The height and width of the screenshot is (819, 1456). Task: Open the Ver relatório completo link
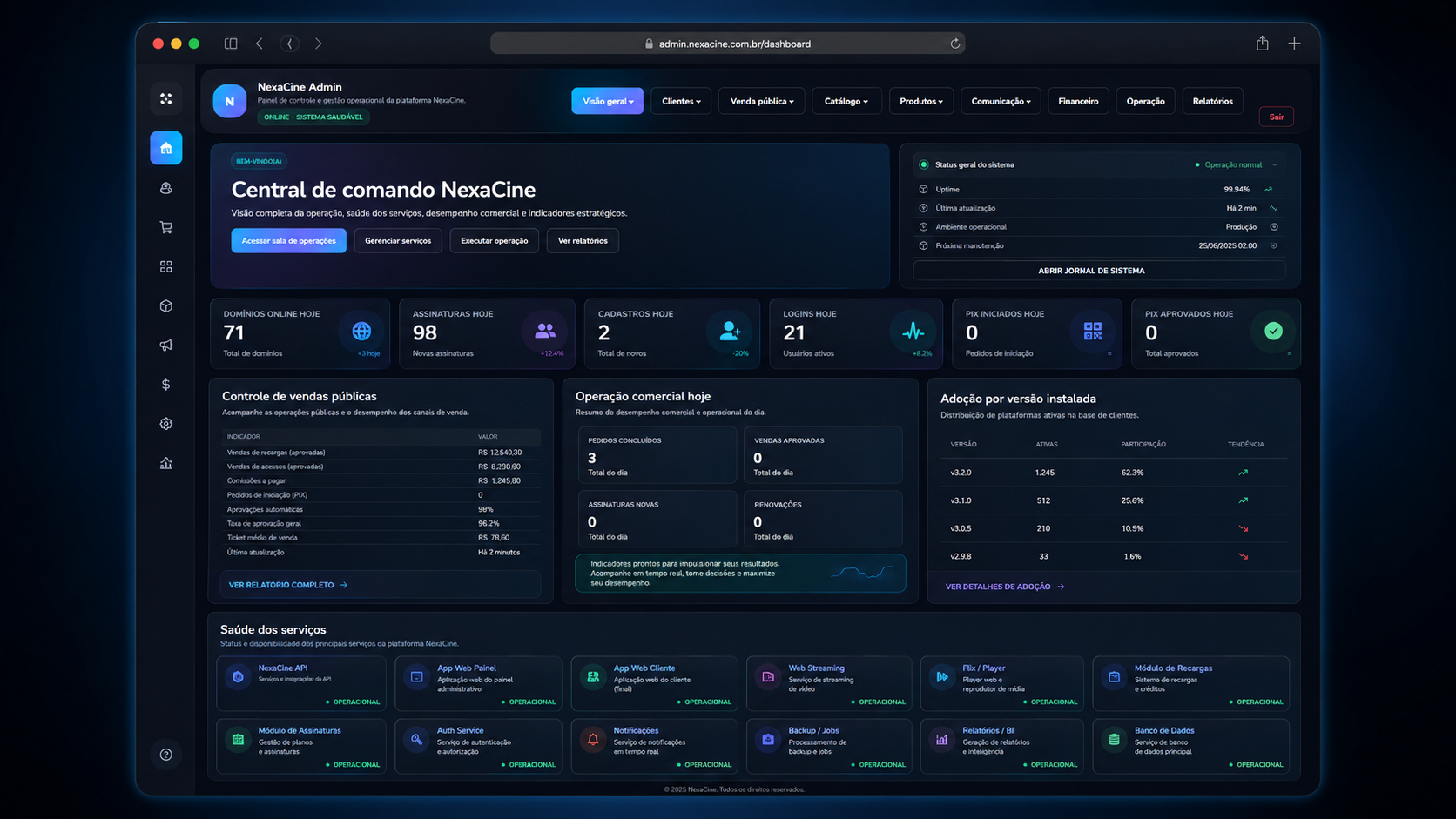pos(288,585)
